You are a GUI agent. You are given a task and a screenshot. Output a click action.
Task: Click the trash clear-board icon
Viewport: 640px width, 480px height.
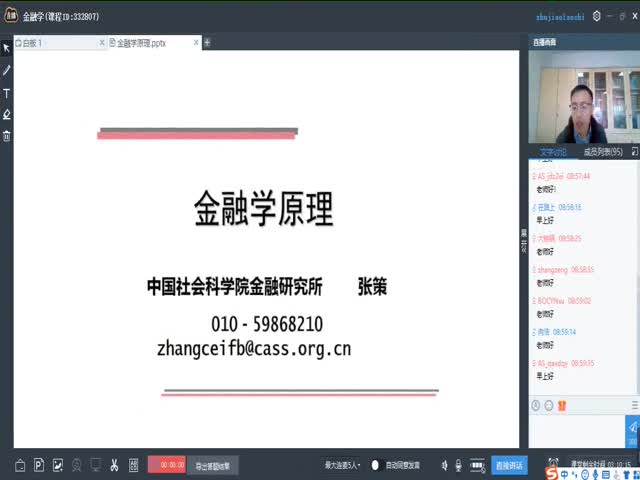coord(7,136)
